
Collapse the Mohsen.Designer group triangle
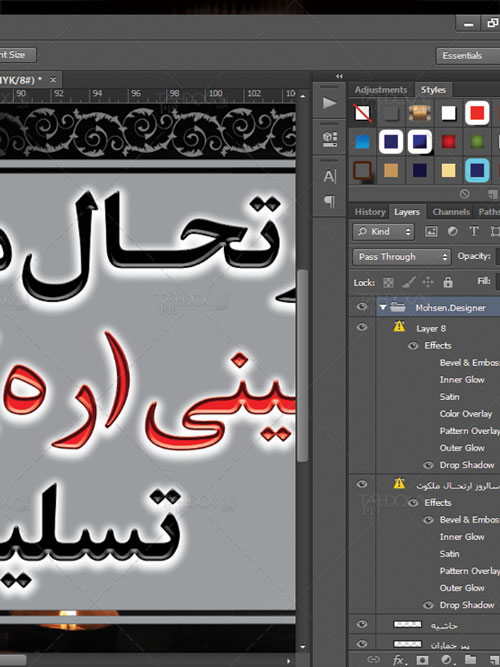click(383, 307)
